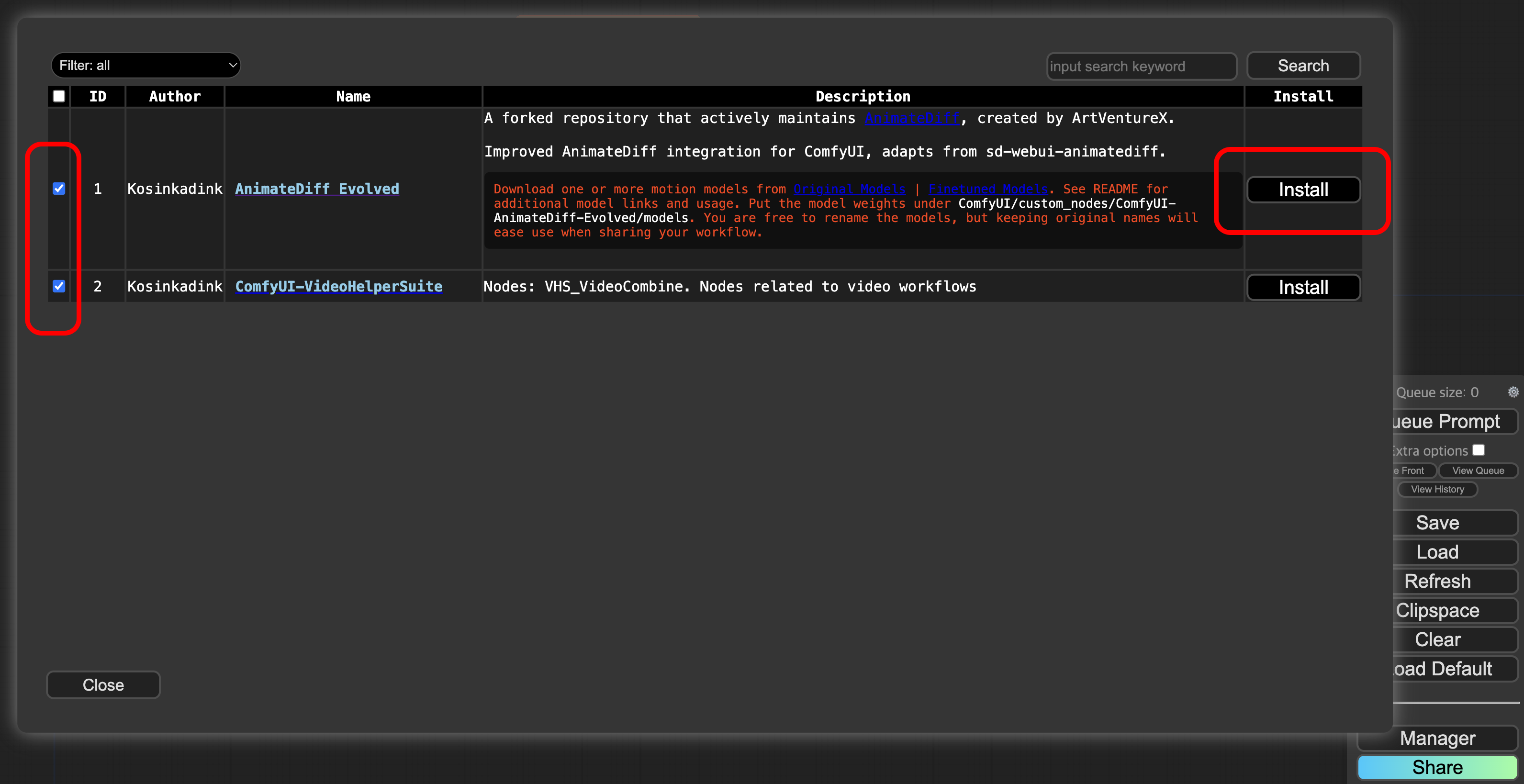
Task: Close the custom nodes dialog
Action: coord(103,684)
